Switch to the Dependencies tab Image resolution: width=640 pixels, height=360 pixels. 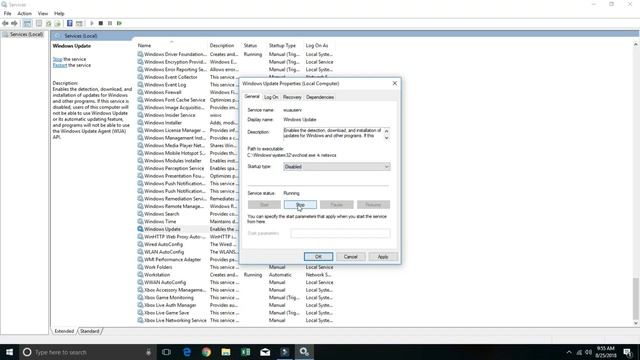(320, 97)
